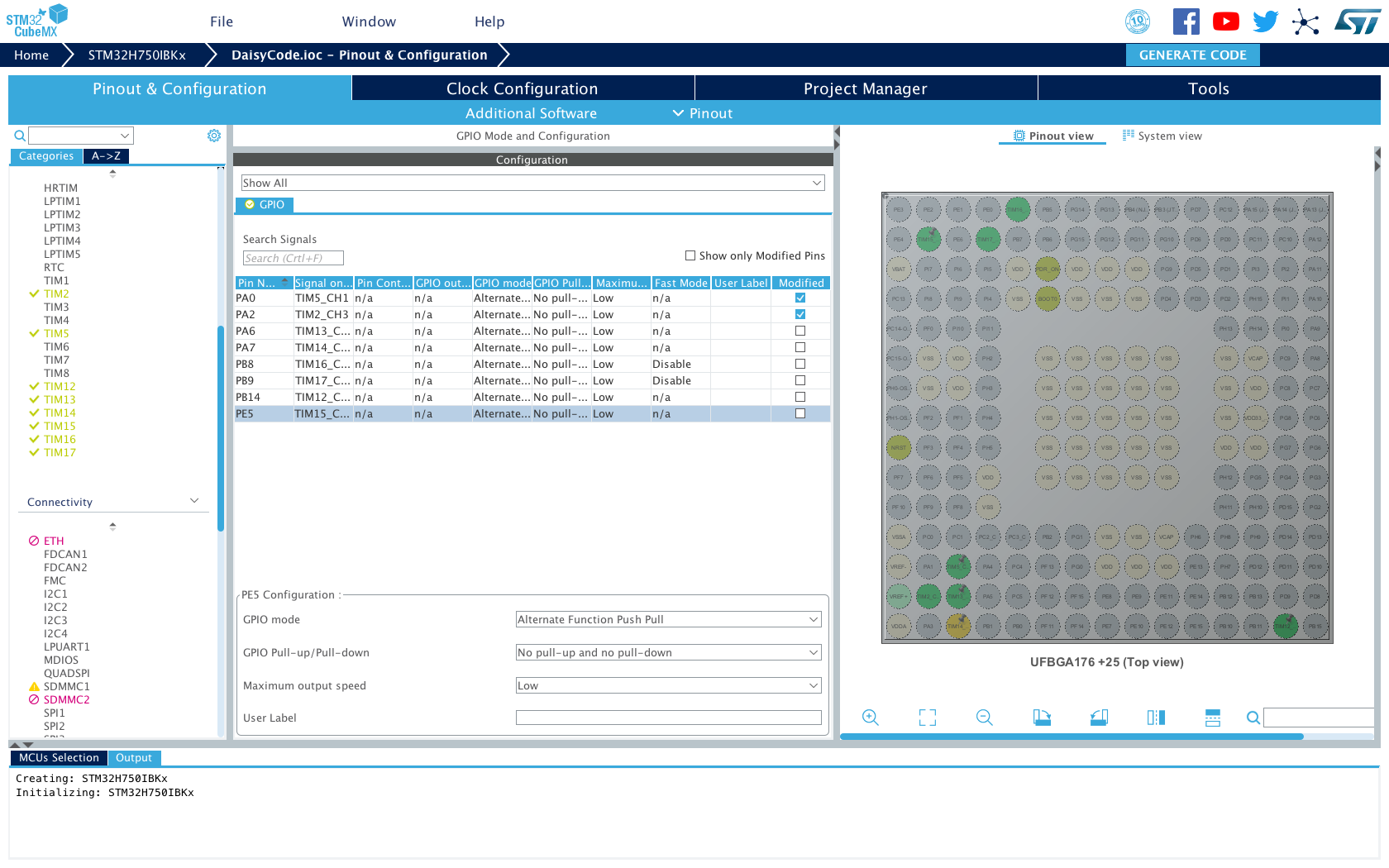Expand the Pinout dropdown menu
The image size is (1389, 868).
click(703, 113)
